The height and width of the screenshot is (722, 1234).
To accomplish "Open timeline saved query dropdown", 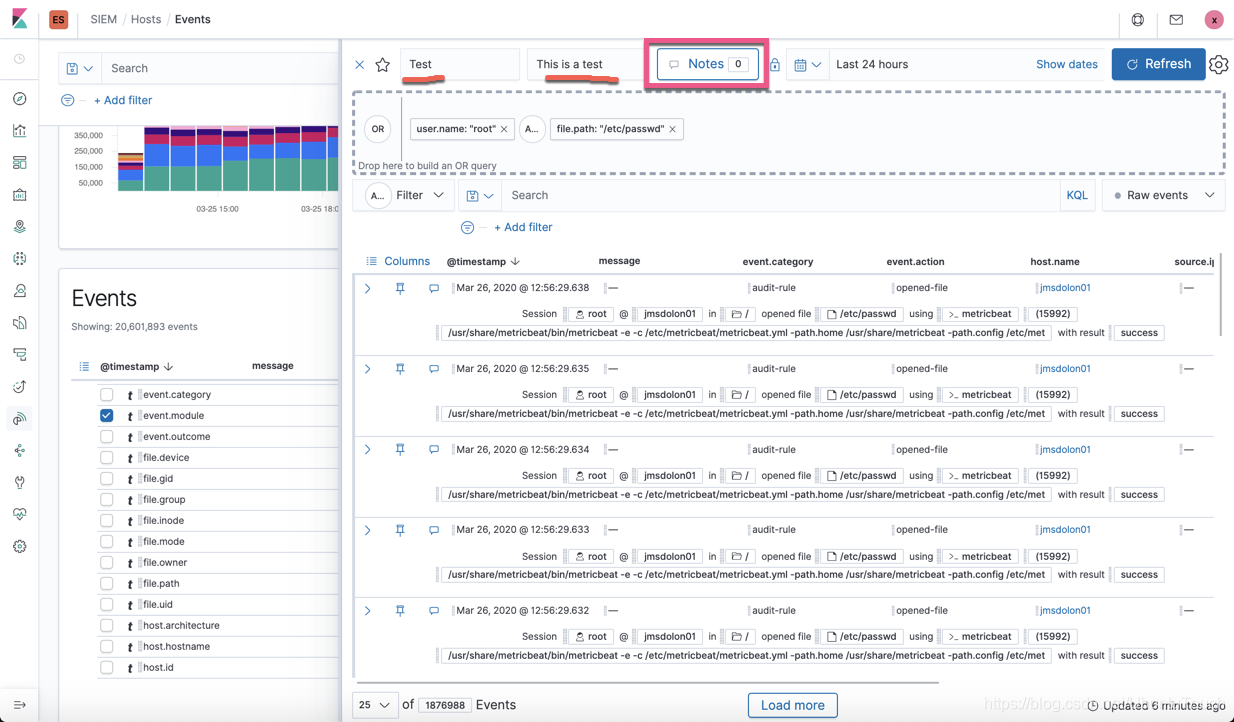I will (x=480, y=196).
